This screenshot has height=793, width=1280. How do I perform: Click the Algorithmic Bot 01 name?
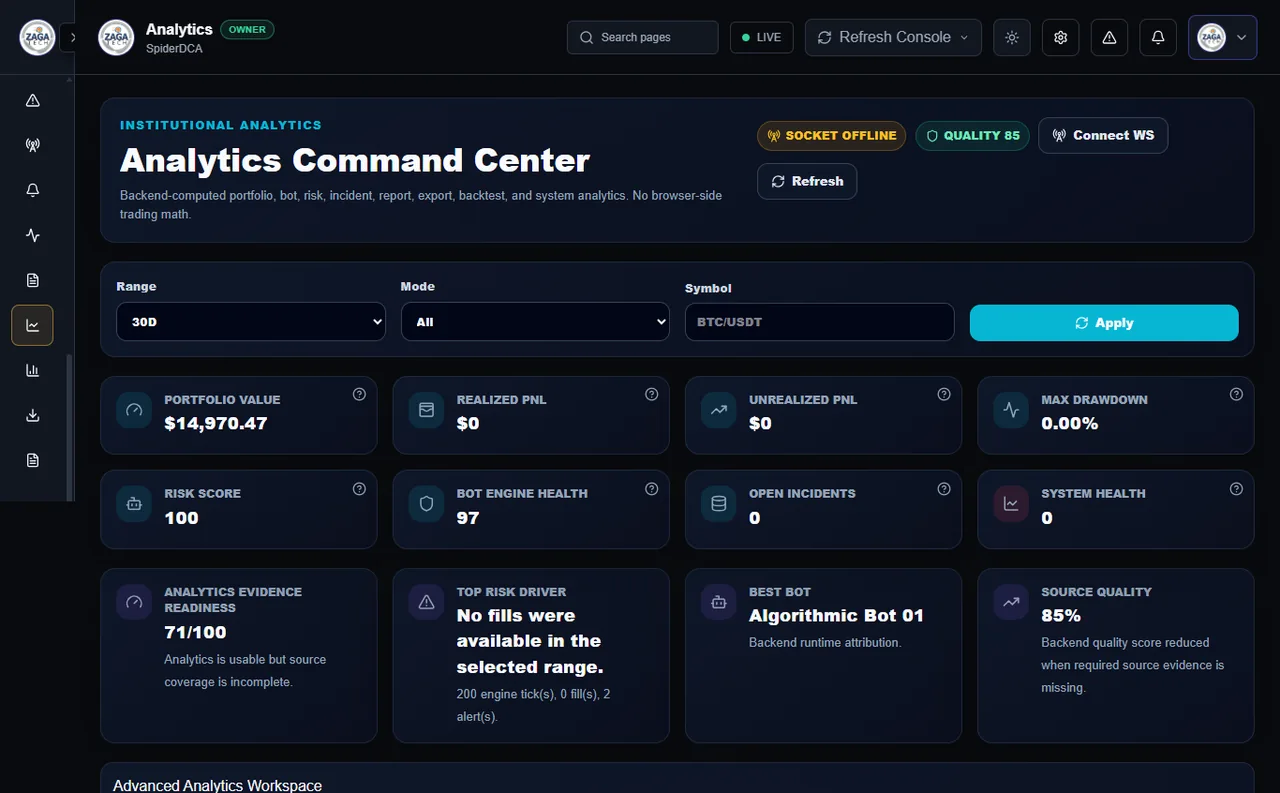coord(836,615)
